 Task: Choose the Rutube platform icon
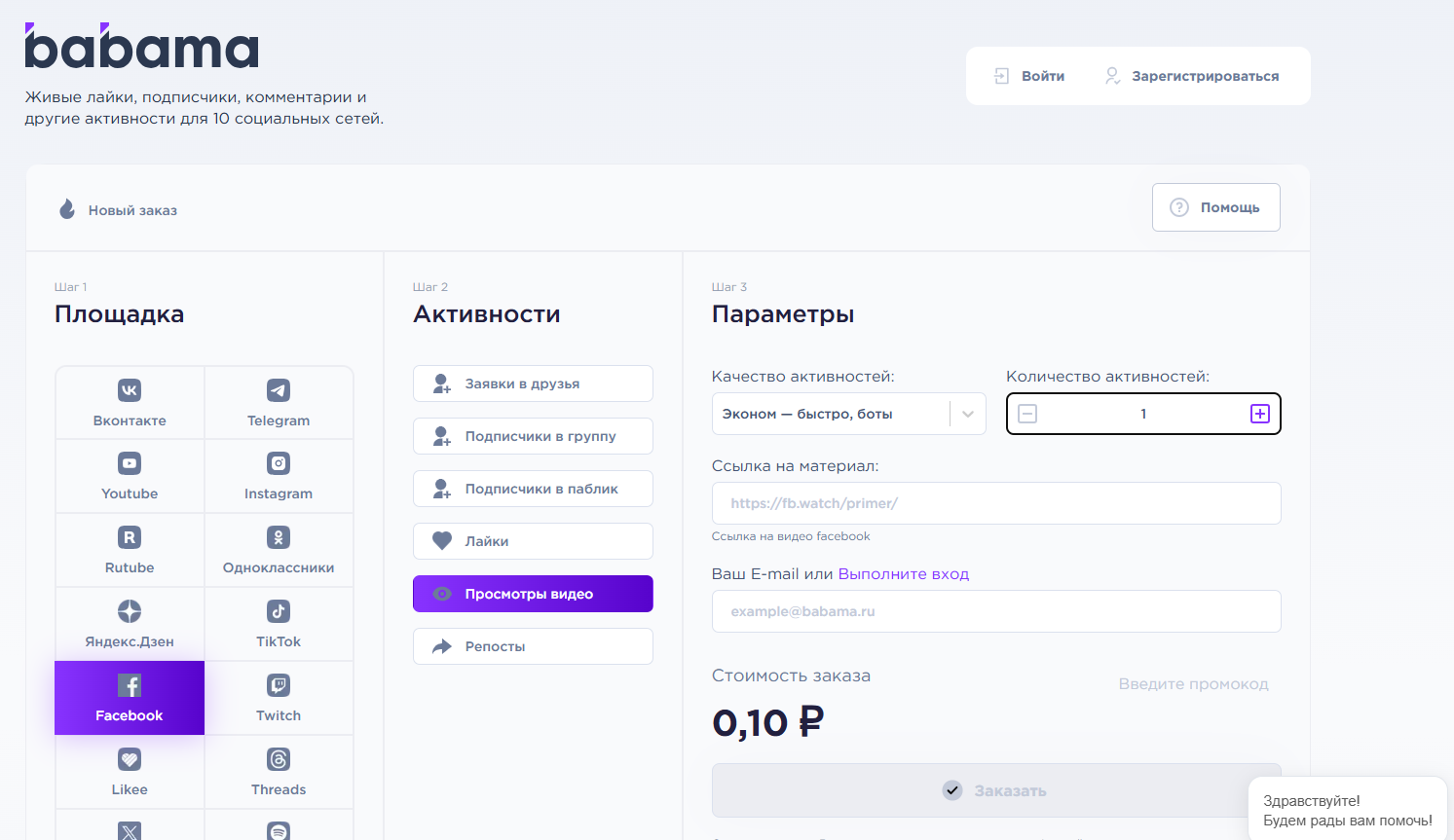[130, 537]
